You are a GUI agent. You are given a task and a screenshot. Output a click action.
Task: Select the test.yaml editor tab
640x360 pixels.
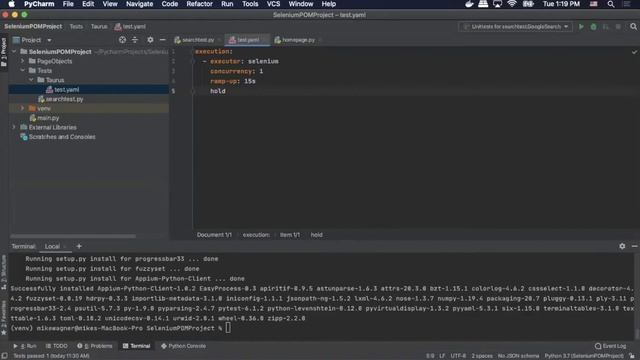click(247, 40)
